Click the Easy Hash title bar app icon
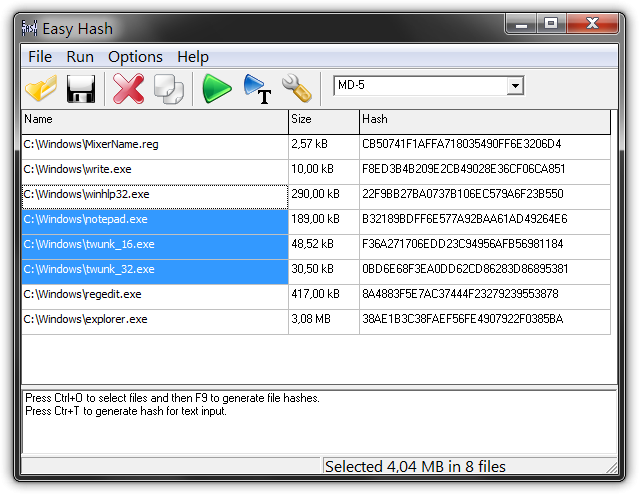 (30, 28)
